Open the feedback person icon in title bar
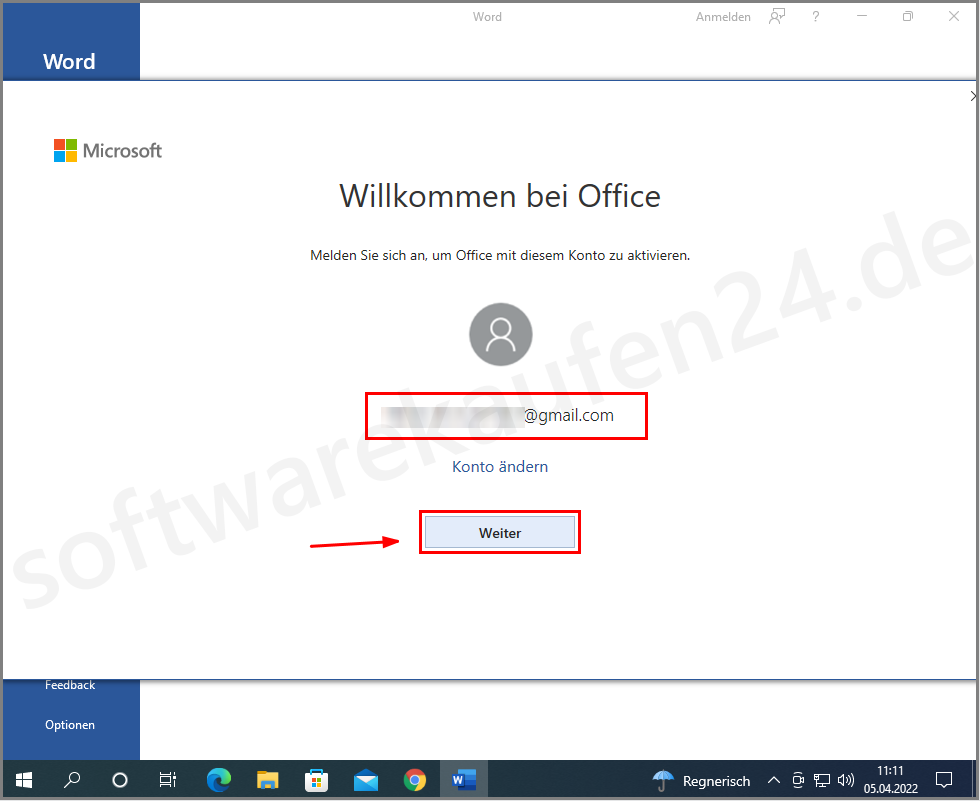Viewport: 980px width, 801px height. (777, 17)
